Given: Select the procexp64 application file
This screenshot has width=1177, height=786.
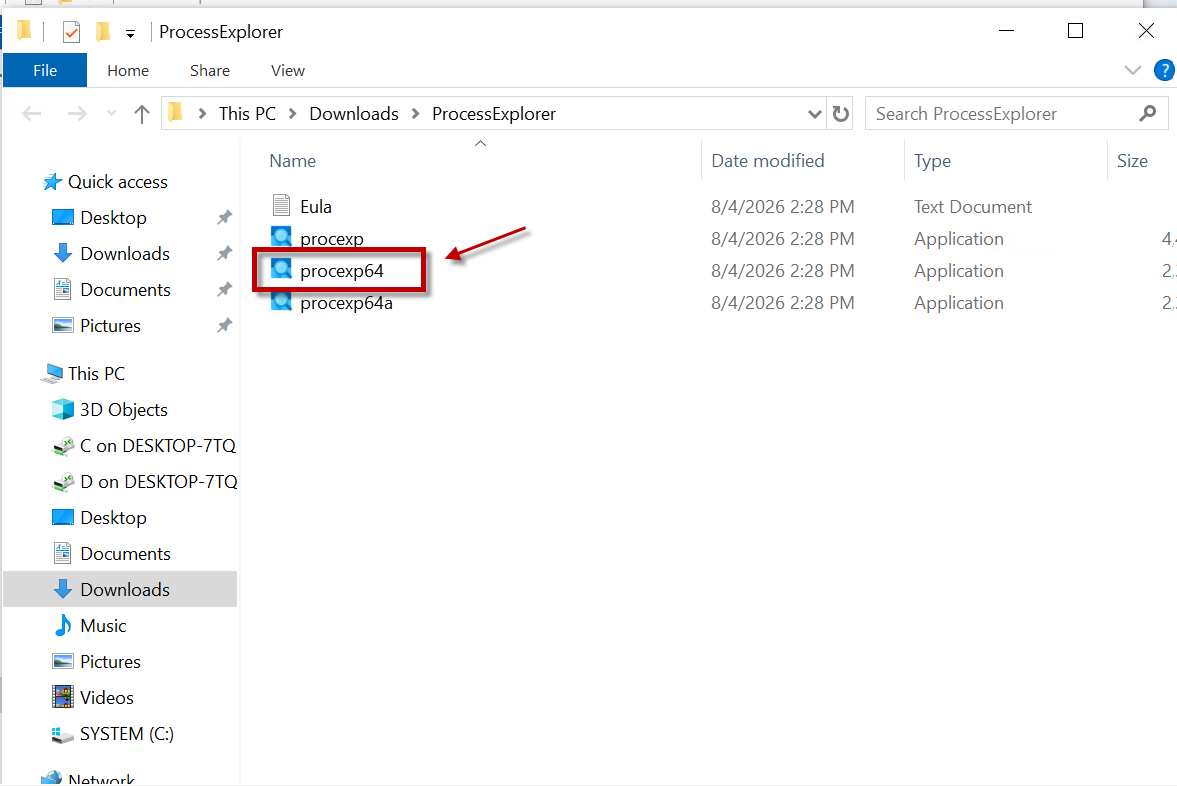Looking at the screenshot, I should pyautogui.click(x=342, y=271).
